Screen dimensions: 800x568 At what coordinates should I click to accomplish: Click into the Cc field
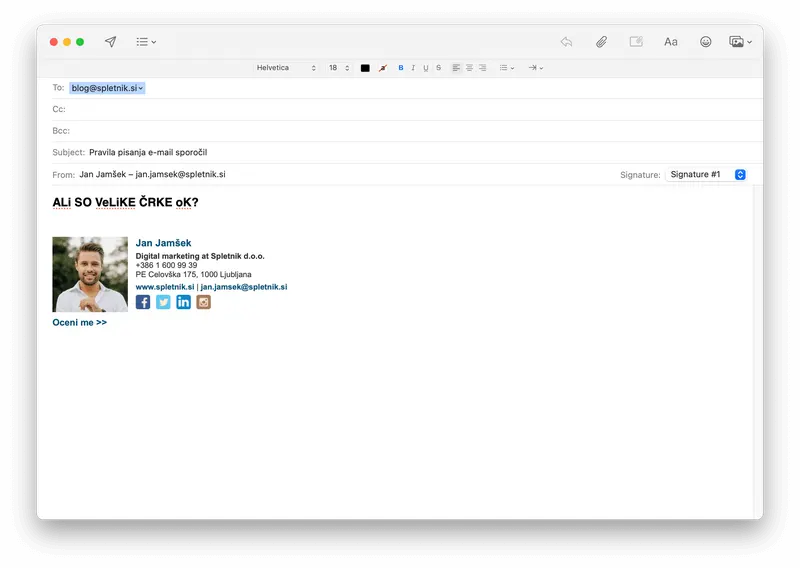click(x=408, y=109)
